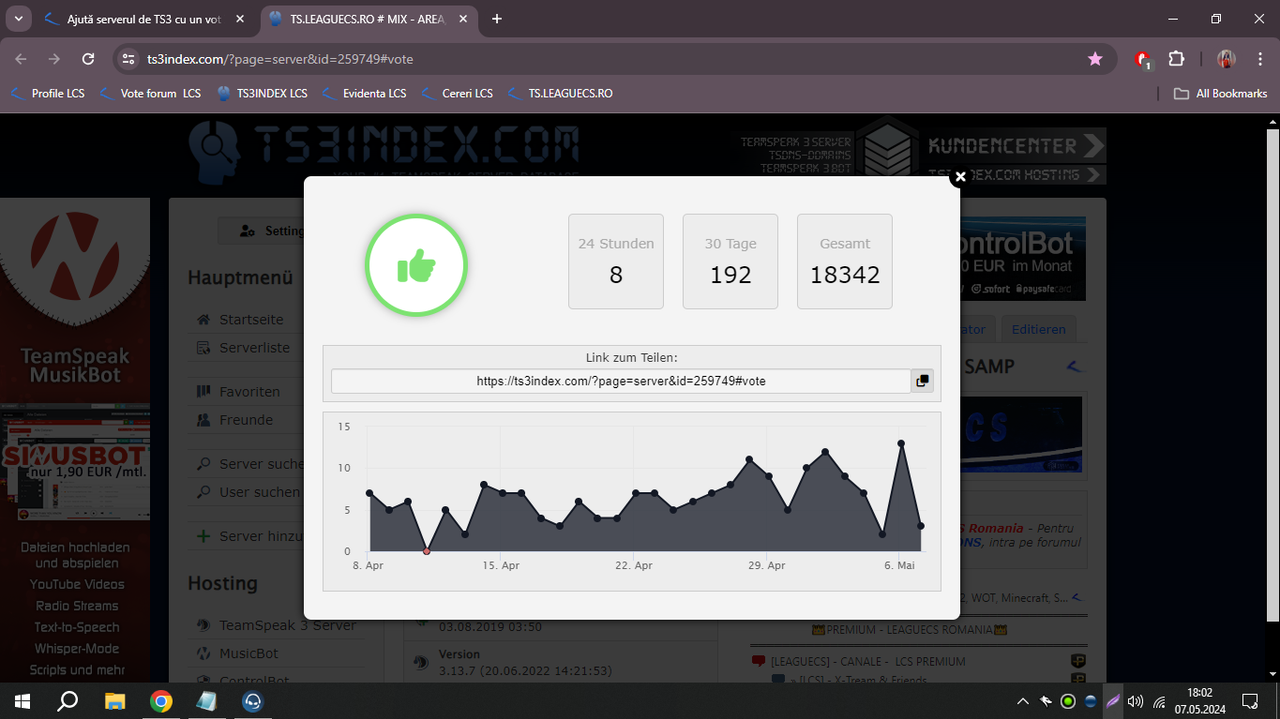This screenshot has height=719, width=1280.
Task: Open the Windows Start menu
Action: click(22, 701)
